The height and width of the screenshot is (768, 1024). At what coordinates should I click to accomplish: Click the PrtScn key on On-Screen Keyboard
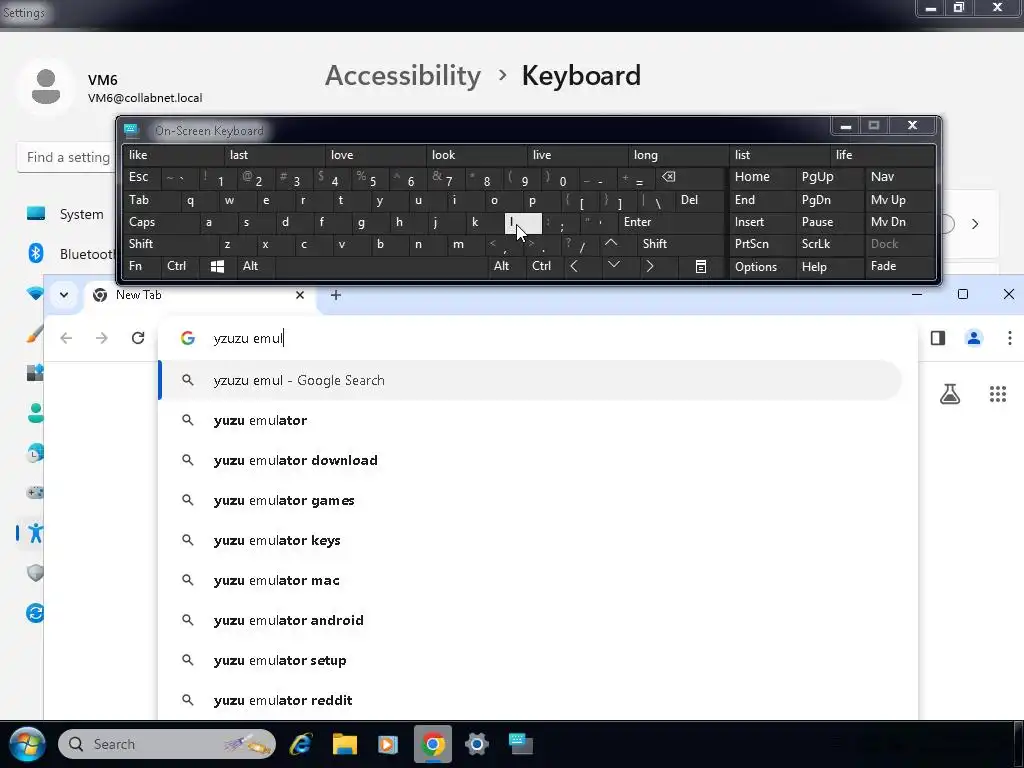coord(762,244)
